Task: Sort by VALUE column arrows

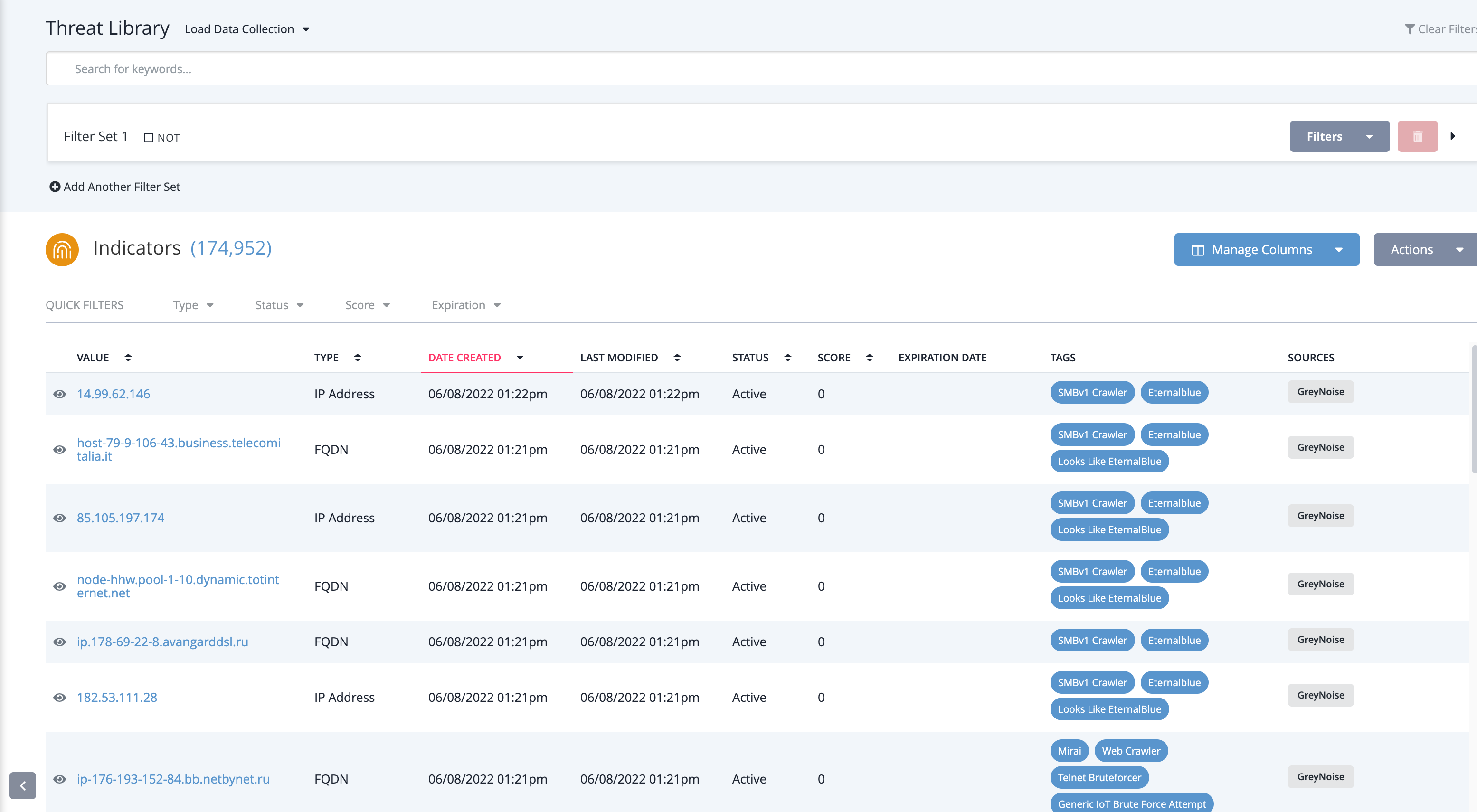Action: click(128, 358)
